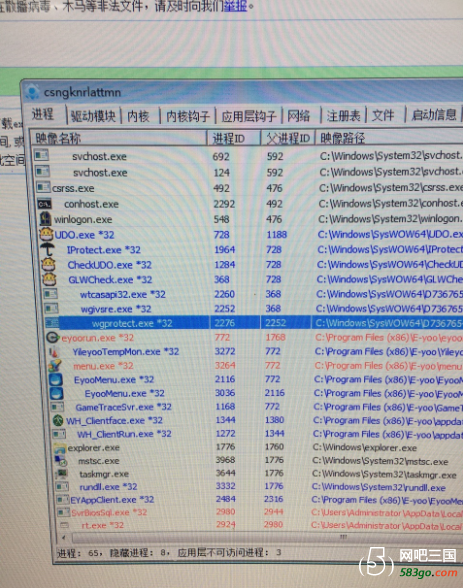The width and height of the screenshot is (463, 588).
Task: Click the conhost.exe console icon
Action: click(45, 204)
